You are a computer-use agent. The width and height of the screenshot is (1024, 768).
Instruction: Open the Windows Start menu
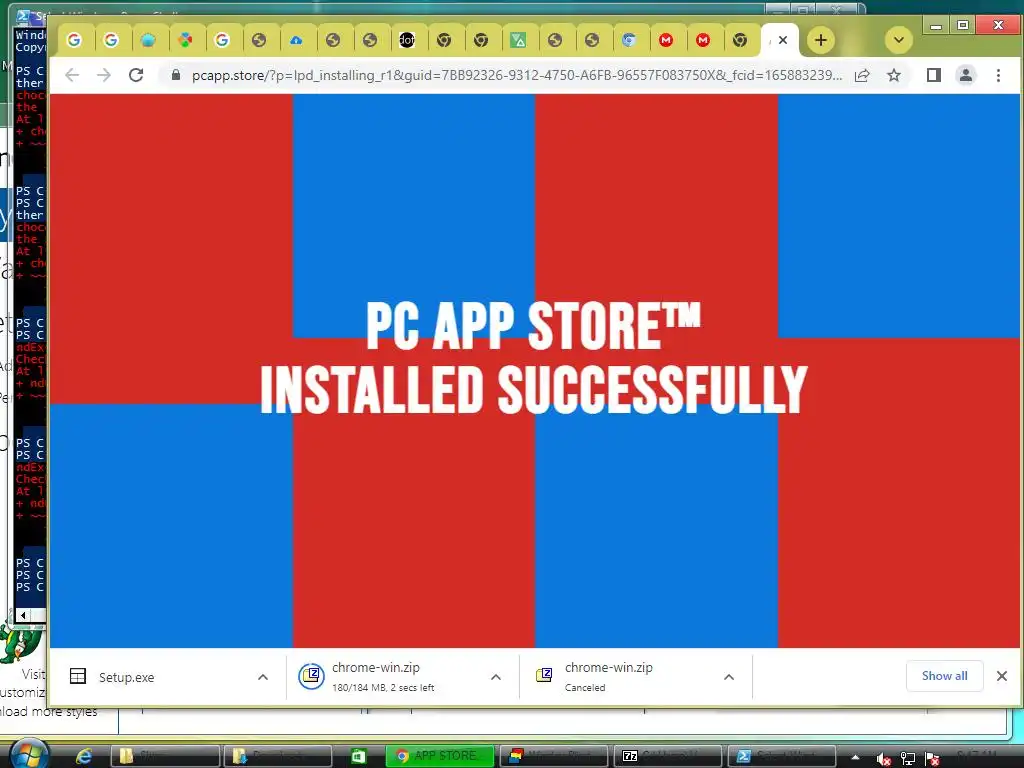pyautogui.click(x=29, y=755)
